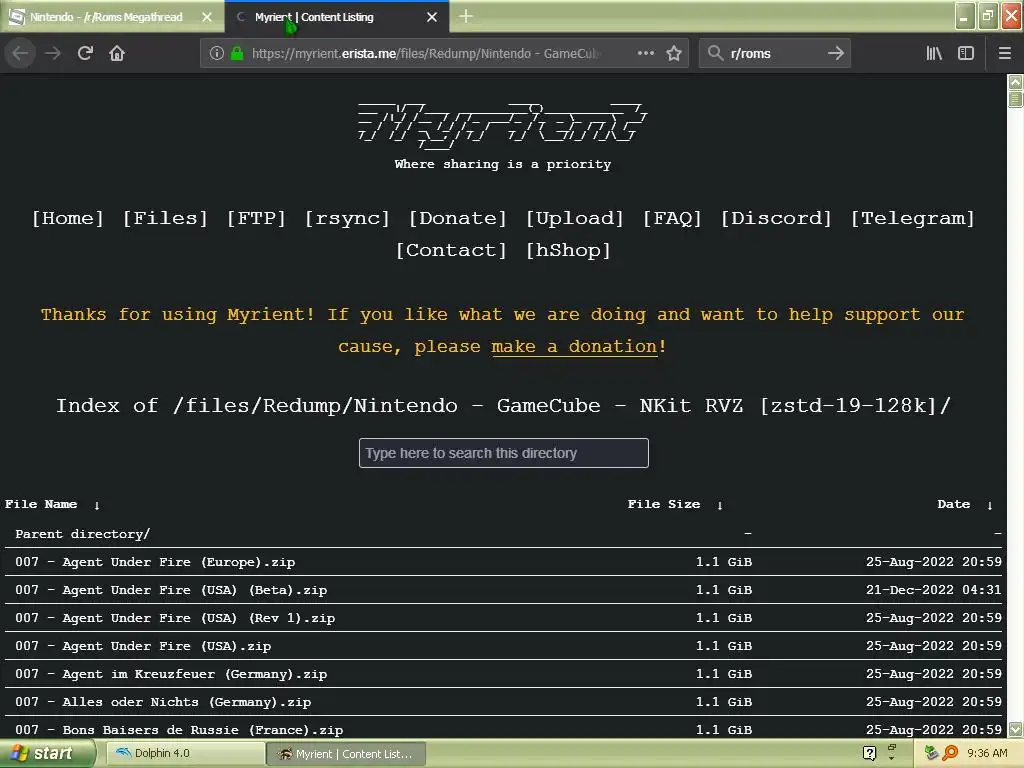Open the [Discord] navigation link
The image size is (1024, 768).
point(775,218)
